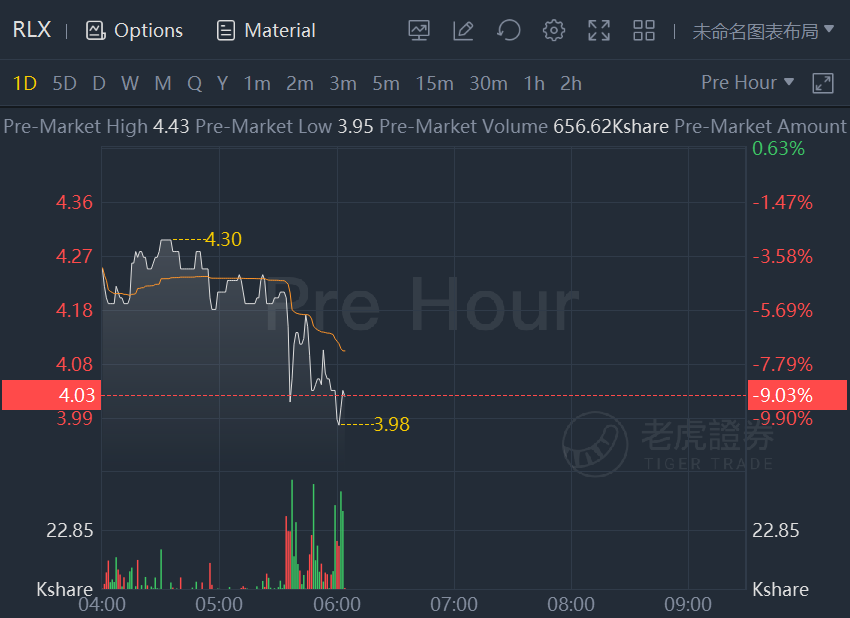The height and width of the screenshot is (618, 850).
Task: Click the refresh chart icon
Action: tap(508, 30)
